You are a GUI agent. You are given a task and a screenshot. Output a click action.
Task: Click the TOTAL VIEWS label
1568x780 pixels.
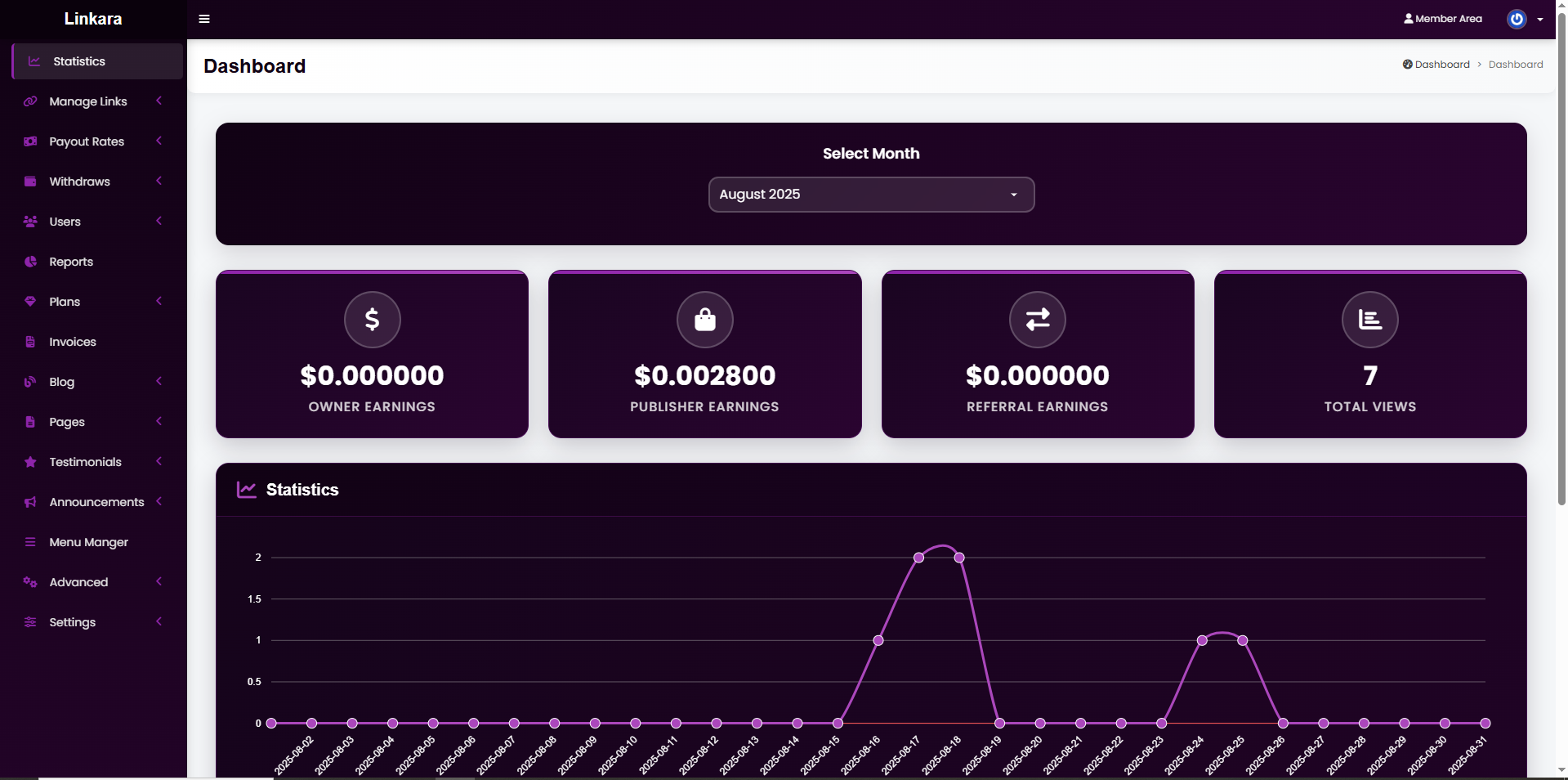click(x=1370, y=406)
